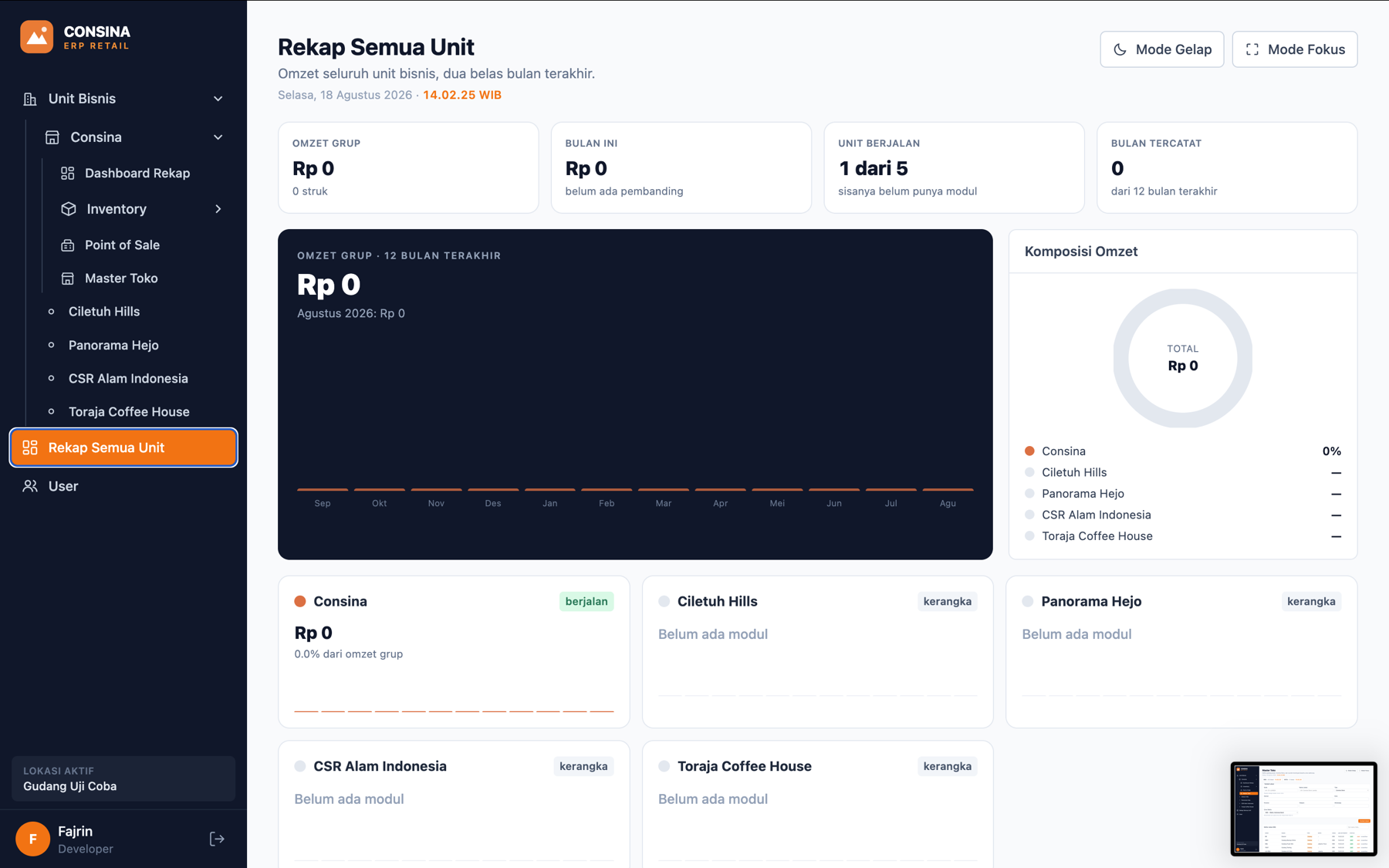Open Inventory menu item label
Viewport: 1389px width, 868px height.
(x=117, y=209)
